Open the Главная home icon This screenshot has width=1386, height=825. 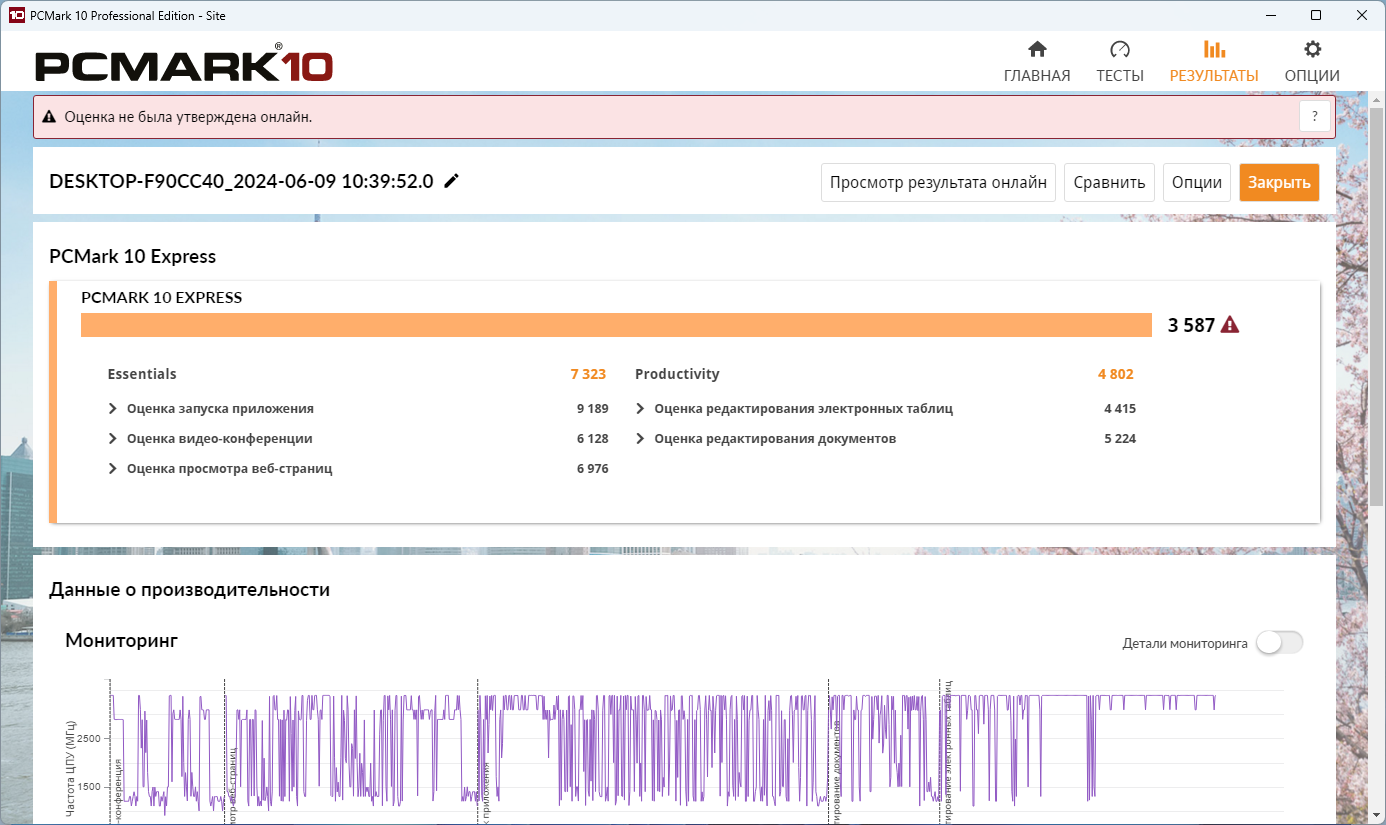1037,49
